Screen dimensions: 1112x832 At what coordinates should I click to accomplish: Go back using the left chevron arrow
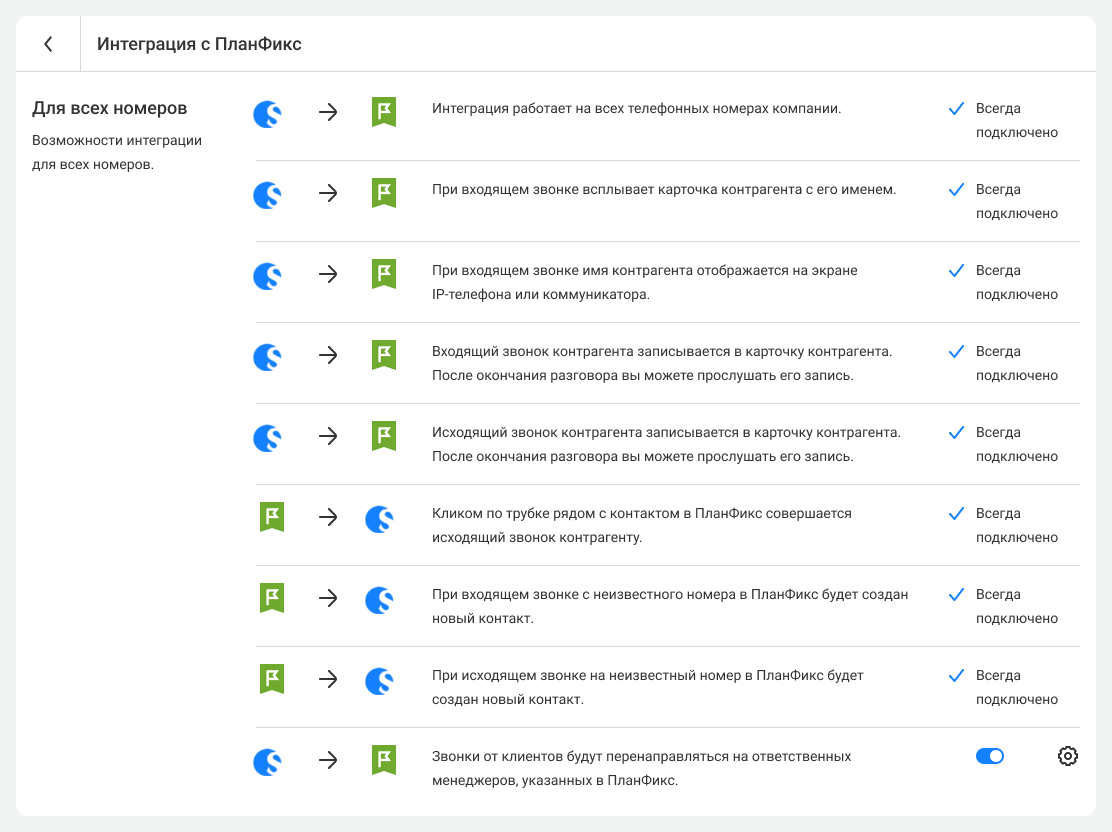(x=48, y=44)
